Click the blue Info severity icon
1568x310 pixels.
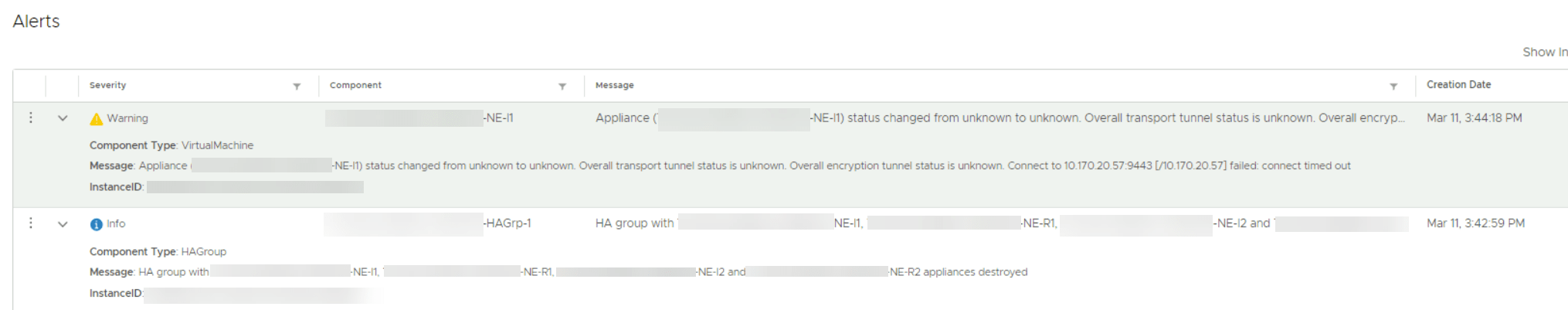click(x=96, y=224)
